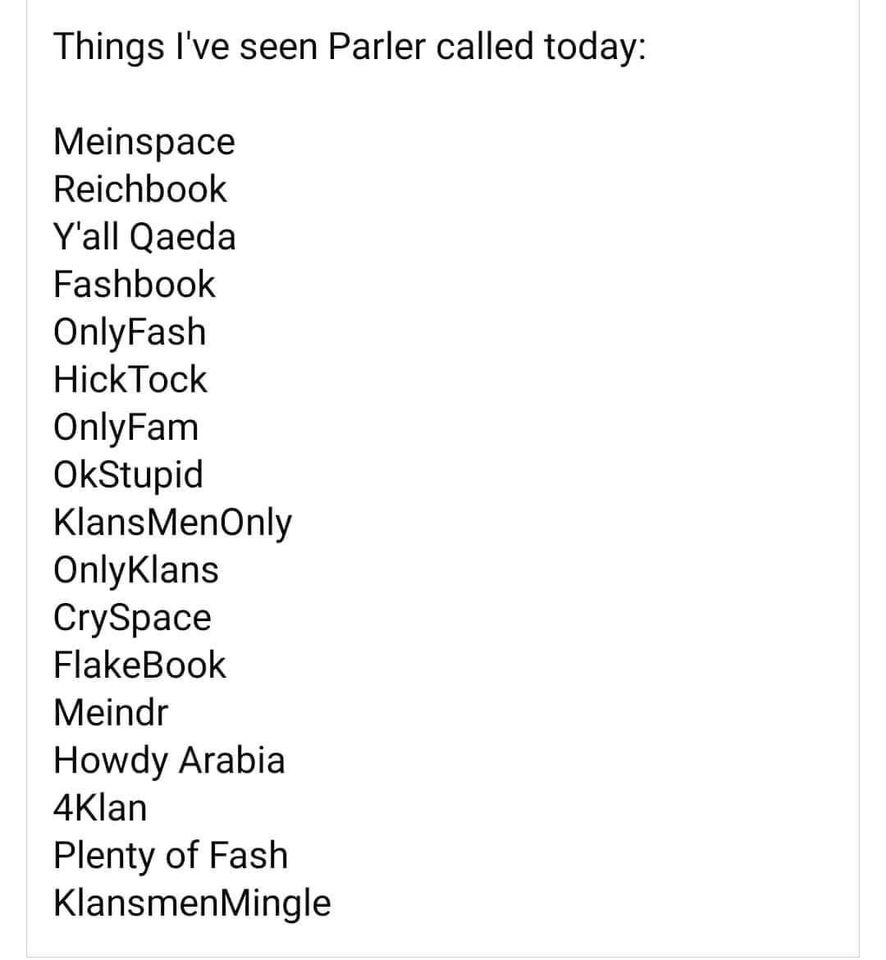886x960 pixels.
Task: Click on Plenty of Fash text
Action: point(170,856)
